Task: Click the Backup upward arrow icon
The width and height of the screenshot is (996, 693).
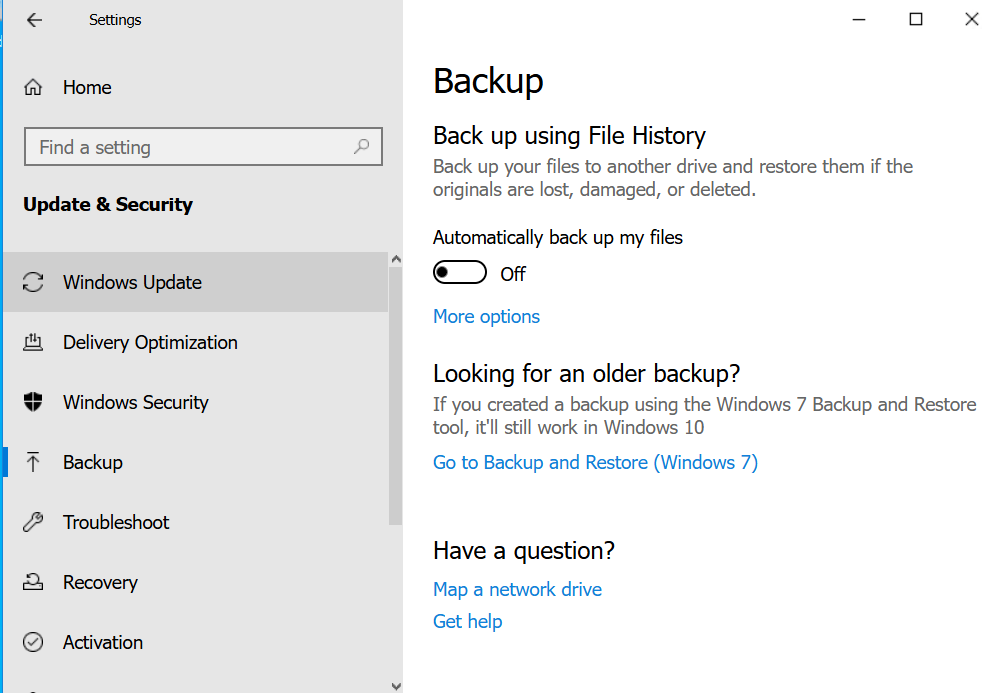Action: coord(33,462)
